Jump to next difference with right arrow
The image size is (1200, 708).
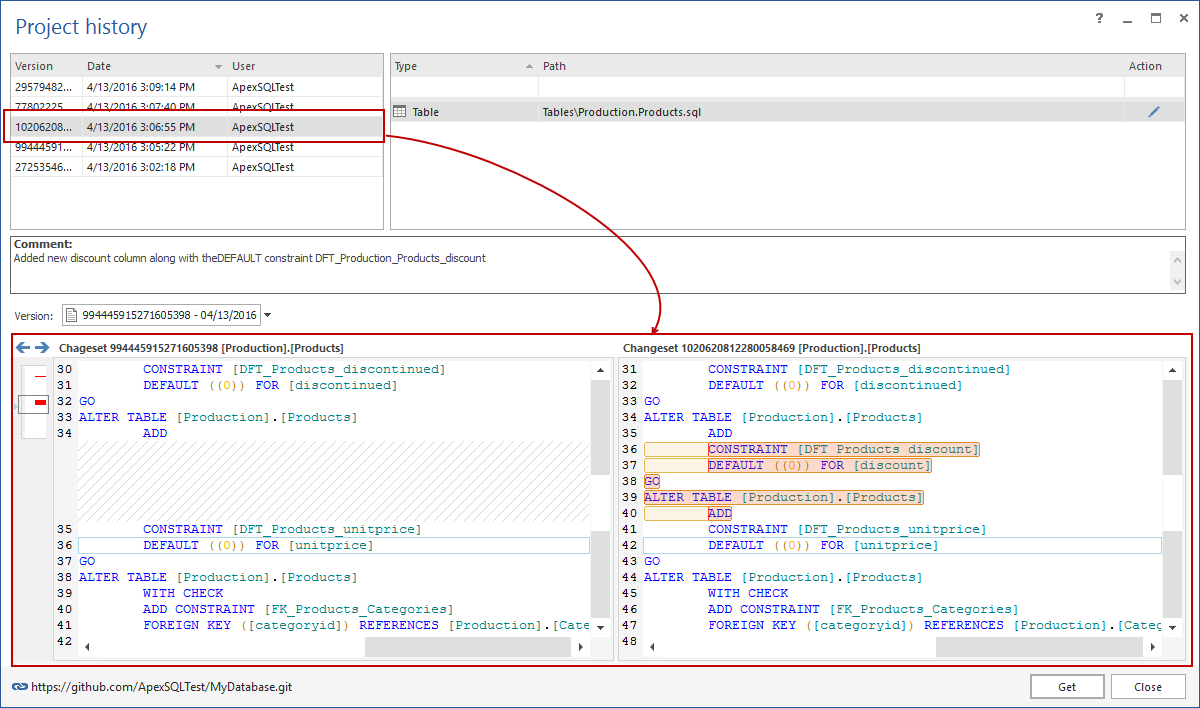pos(41,348)
